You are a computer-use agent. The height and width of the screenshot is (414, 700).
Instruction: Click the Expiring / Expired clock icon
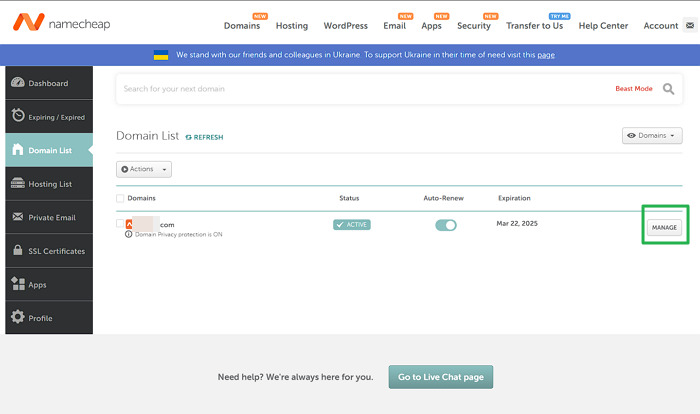pyautogui.click(x=18, y=115)
